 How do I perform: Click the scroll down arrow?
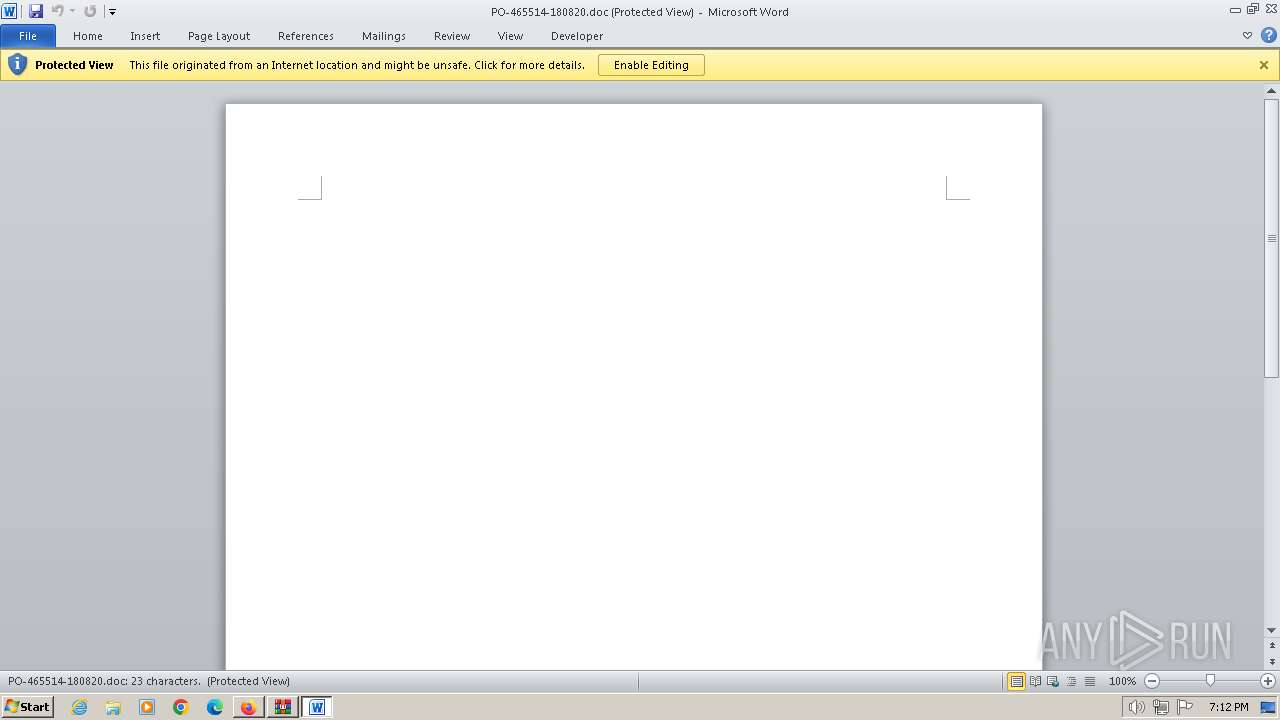click(x=1272, y=630)
